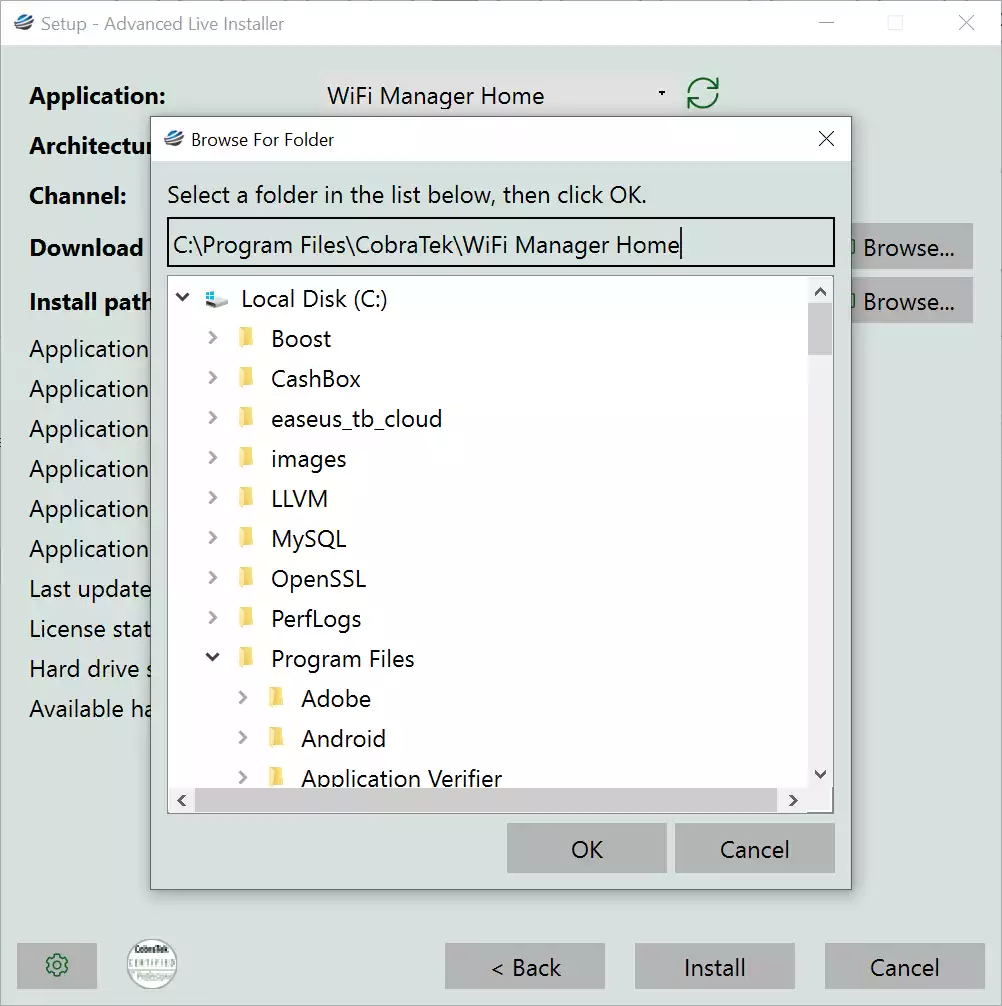Viewport: 1002px width, 1006px height.
Task: Select the MySQL folder label
Action: pyautogui.click(x=309, y=539)
